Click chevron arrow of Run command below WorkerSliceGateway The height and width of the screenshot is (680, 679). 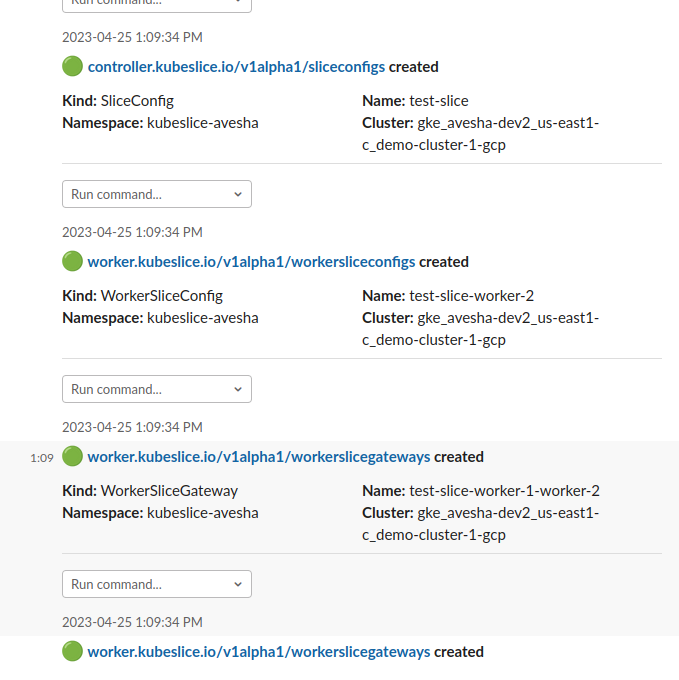click(x=238, y=585)
